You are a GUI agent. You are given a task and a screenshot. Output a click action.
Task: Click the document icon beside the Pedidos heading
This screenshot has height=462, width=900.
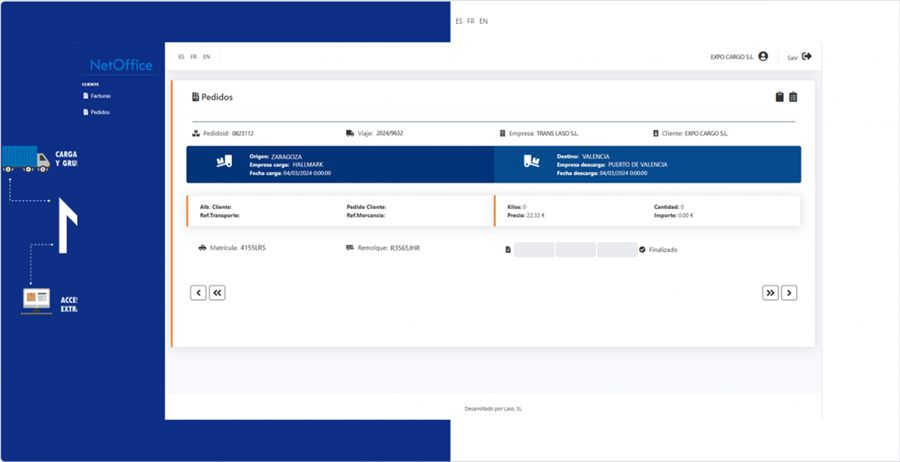[195, 97]
